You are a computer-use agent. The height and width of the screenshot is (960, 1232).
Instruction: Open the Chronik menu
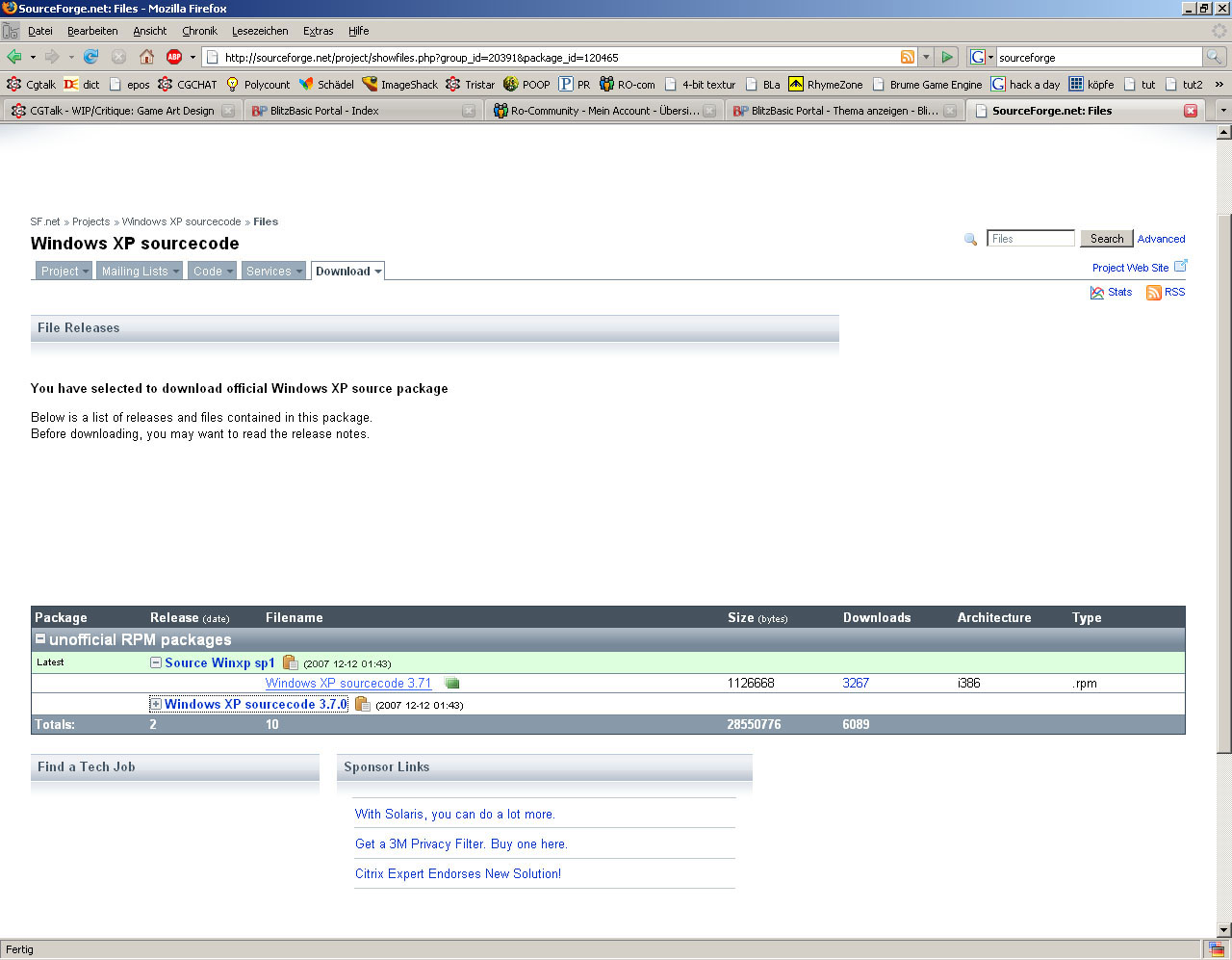[x=199, y=31]
